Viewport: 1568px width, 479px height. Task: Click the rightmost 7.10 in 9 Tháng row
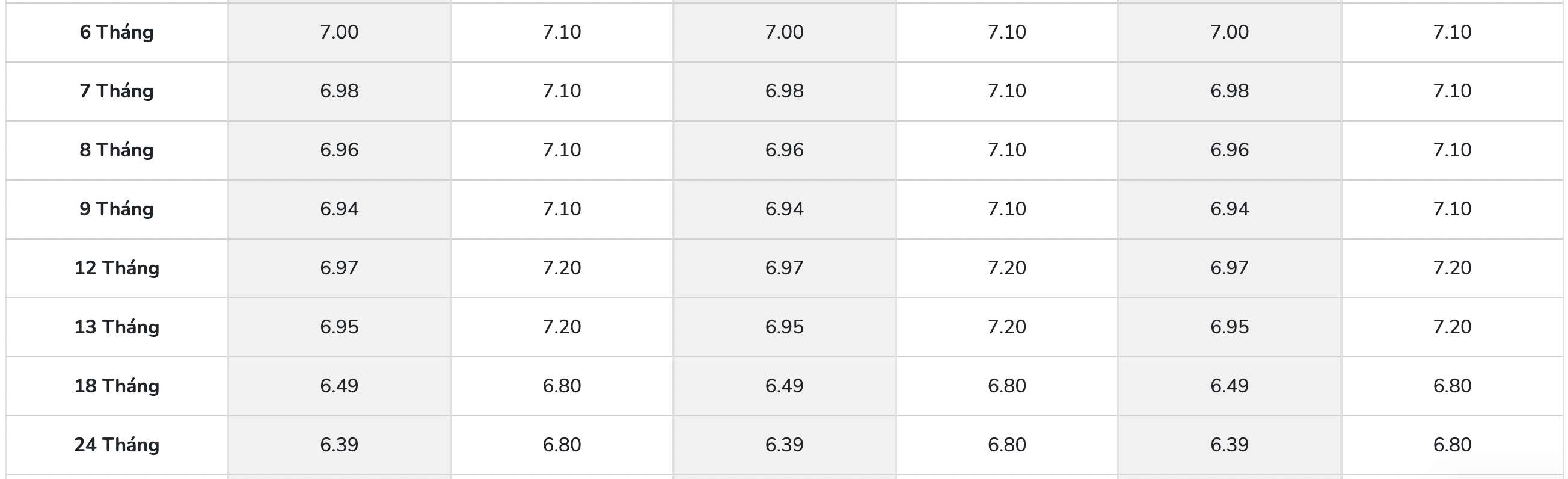(1452, 209)
